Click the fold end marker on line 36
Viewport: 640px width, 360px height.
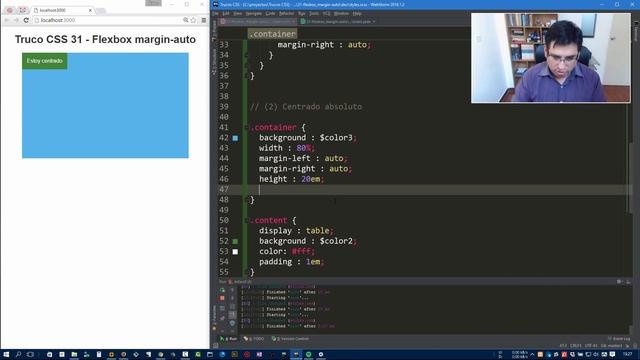pos(247,76)
